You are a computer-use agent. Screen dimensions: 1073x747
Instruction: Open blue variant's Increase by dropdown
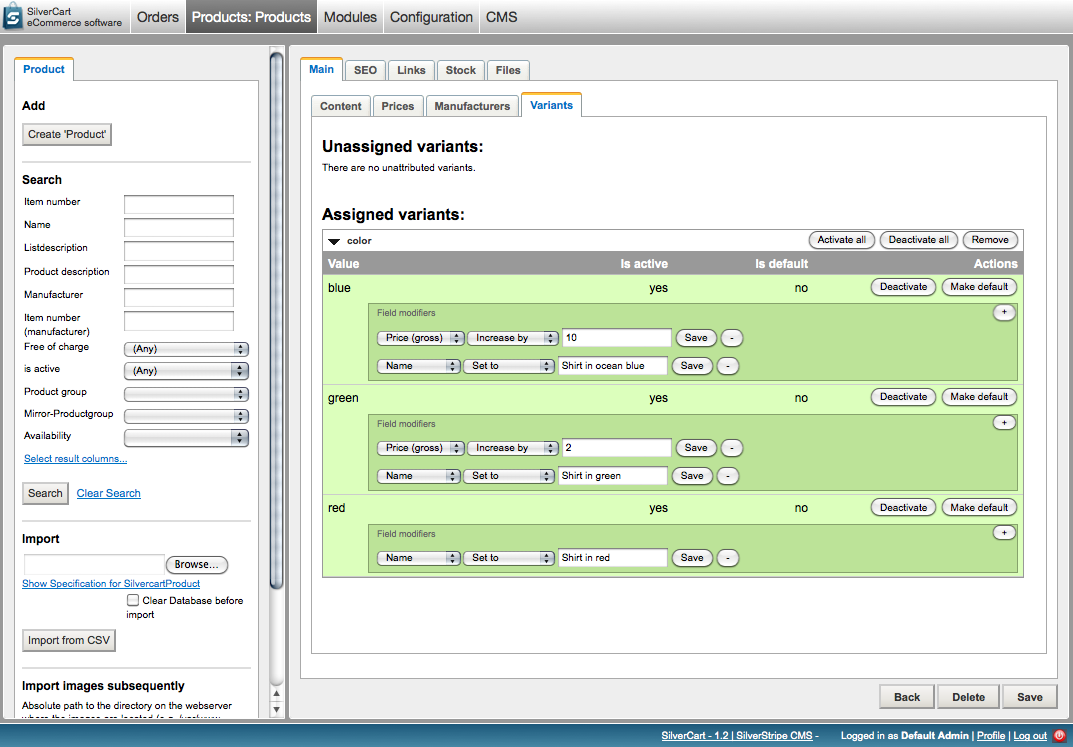[512, 338]
